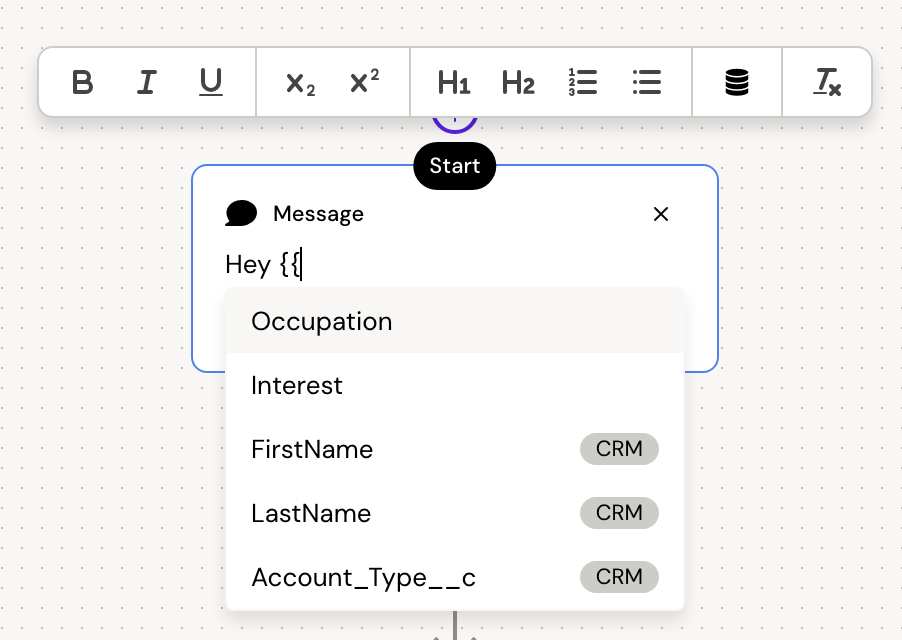Screen dimensions: 902x640
Task: Insert a bulleted list
Action: (x=647, y=82)
